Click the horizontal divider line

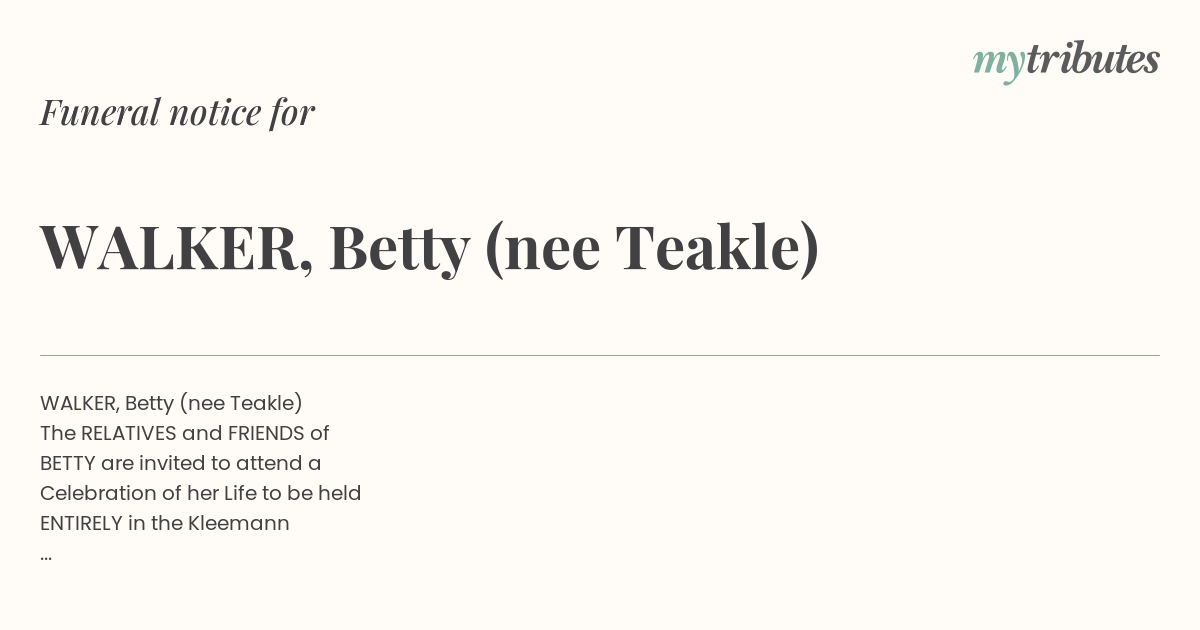pyautogui.click(x=600, y=355)
